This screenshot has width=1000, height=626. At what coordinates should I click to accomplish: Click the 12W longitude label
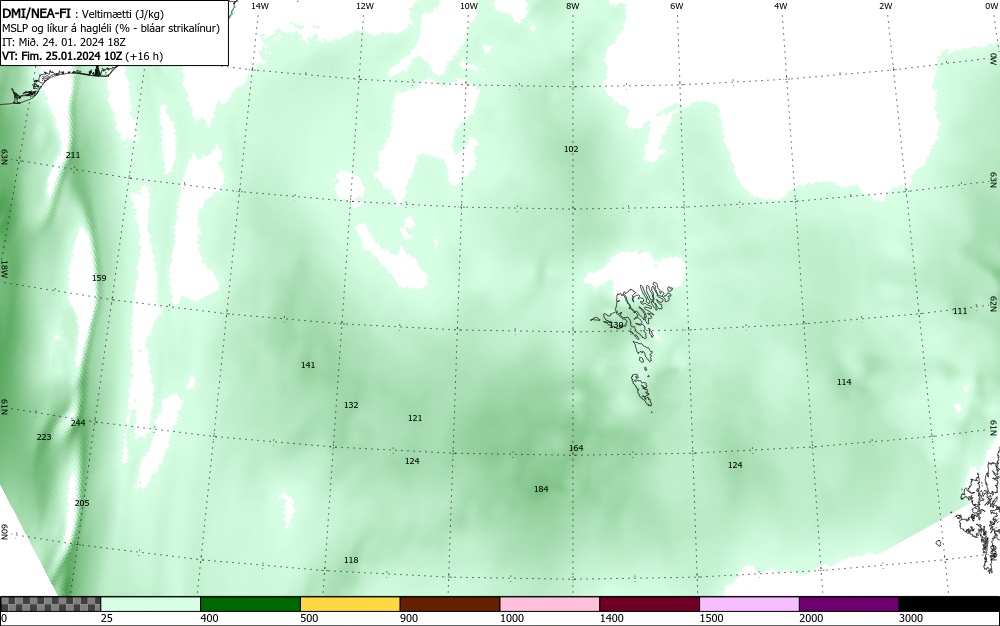point(365,6)
